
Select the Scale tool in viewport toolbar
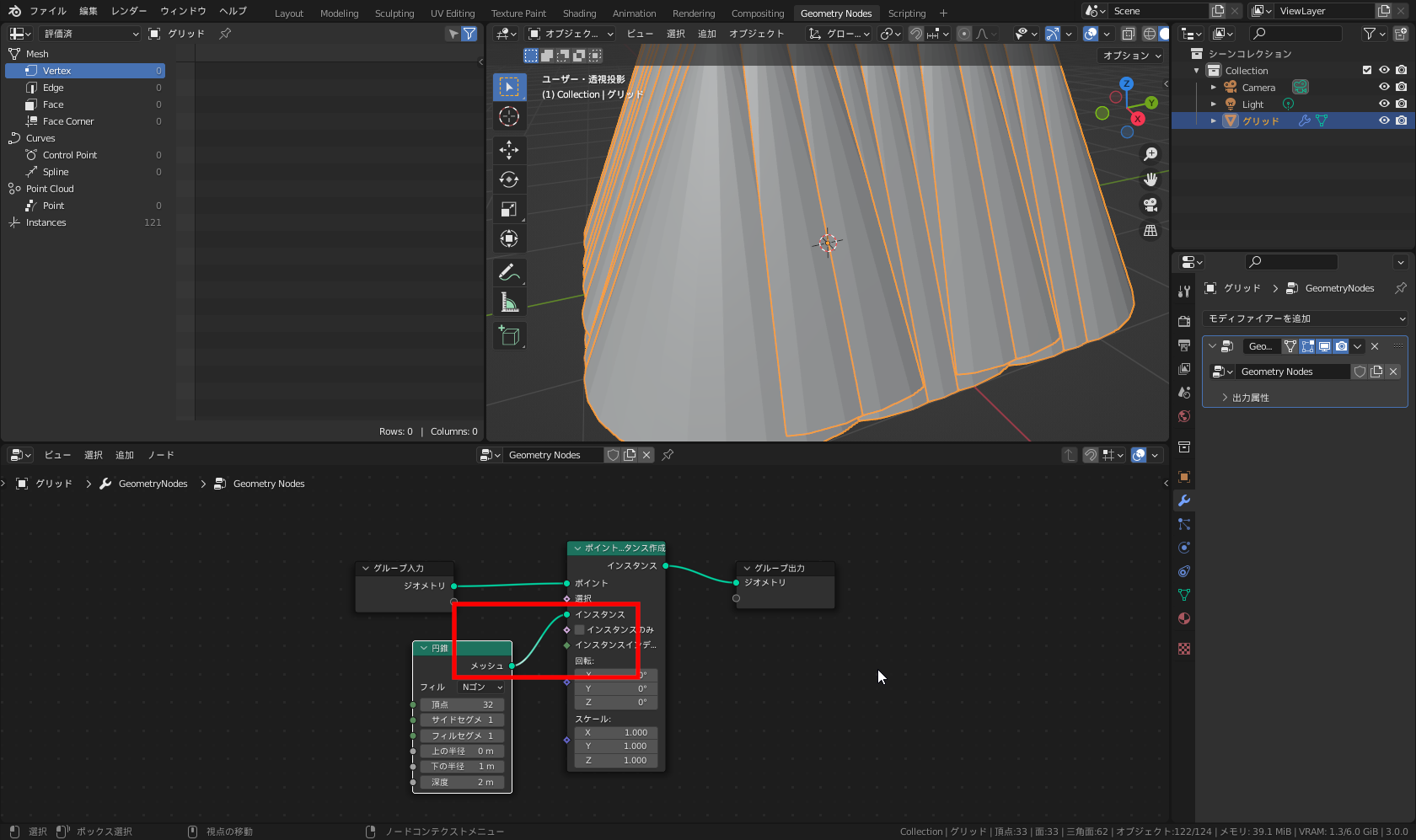(509, 209)
